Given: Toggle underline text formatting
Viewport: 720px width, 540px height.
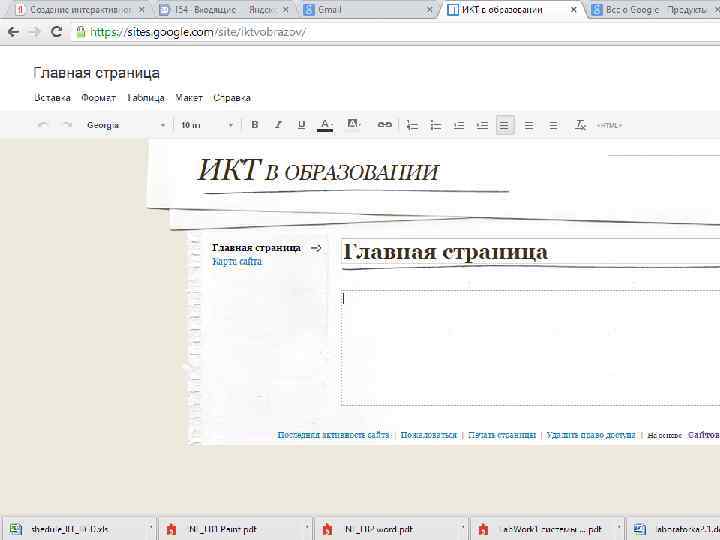Looking at the screenshot, I should 302,125.
